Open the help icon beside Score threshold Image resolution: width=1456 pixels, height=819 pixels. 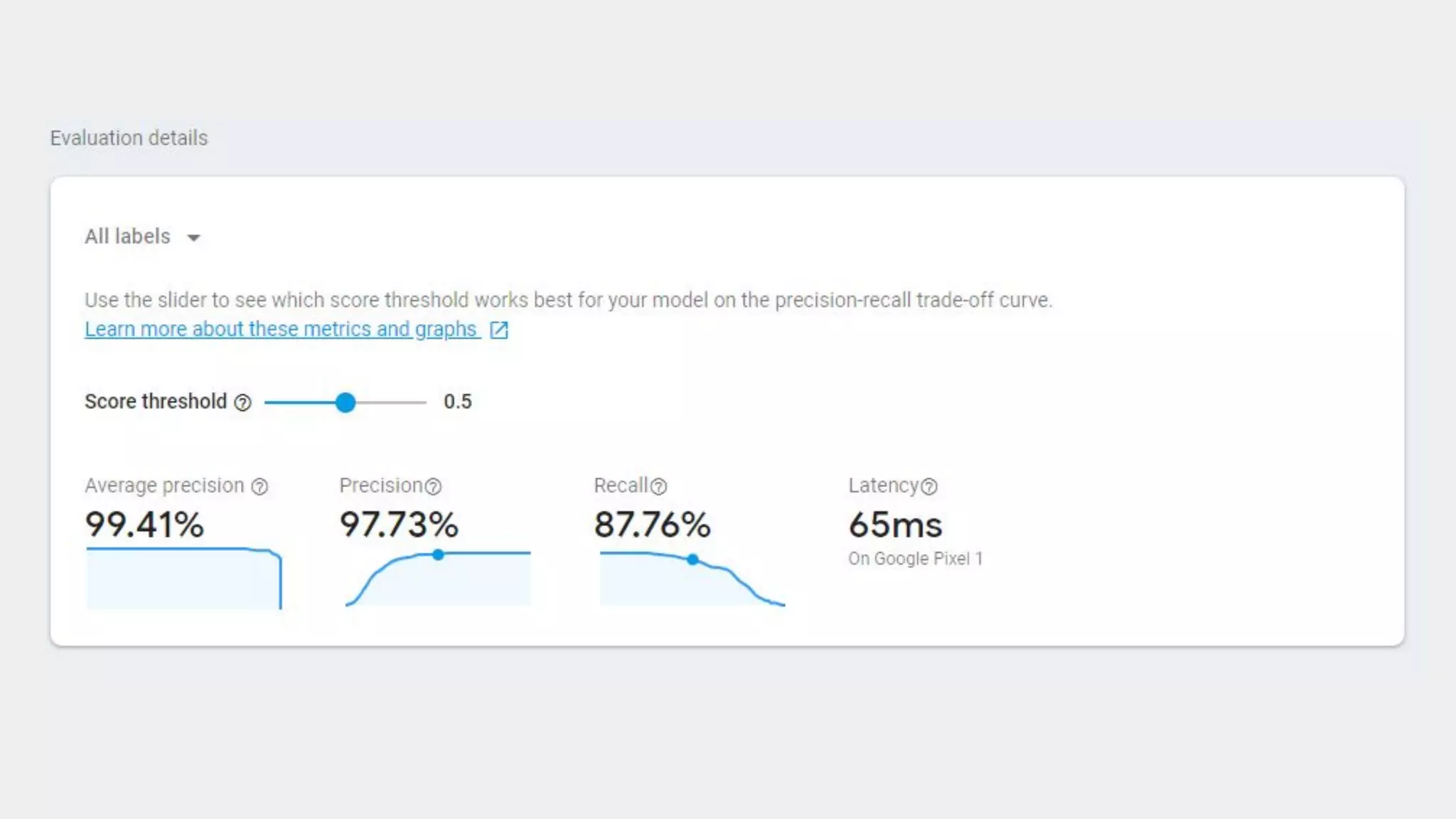point(242,403)
